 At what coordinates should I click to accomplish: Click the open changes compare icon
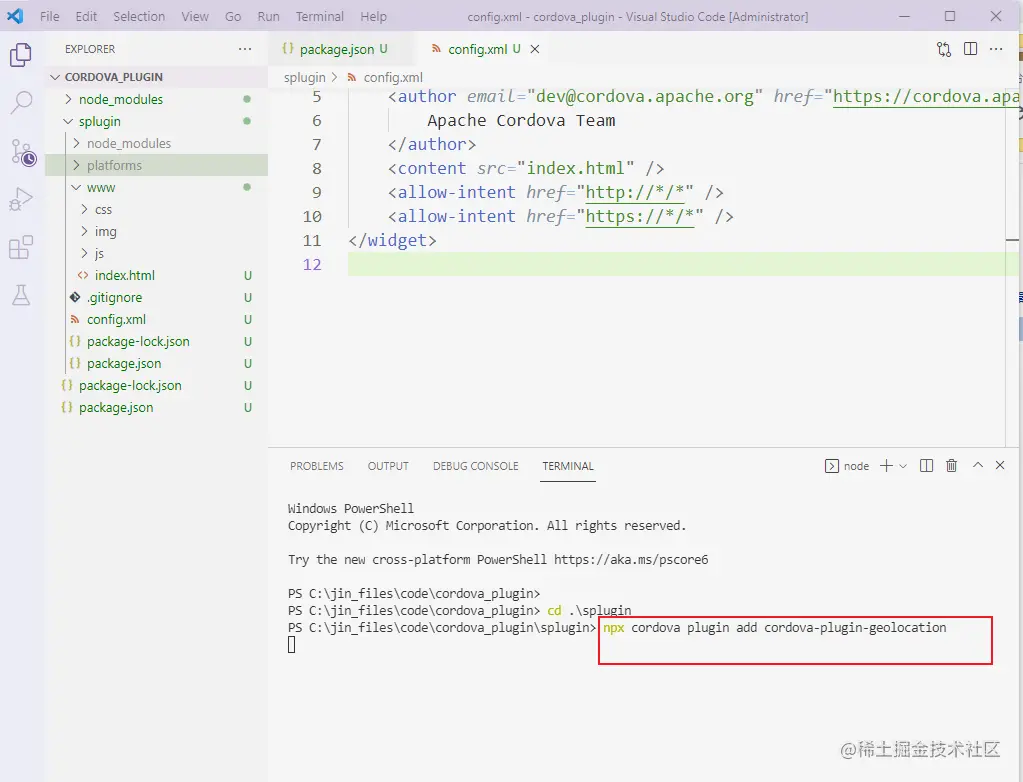pos(944,49)
